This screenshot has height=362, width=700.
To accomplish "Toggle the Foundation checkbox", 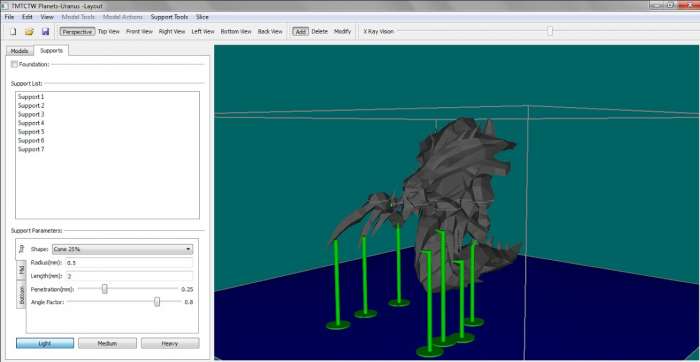I will pyautogui.click(x=14, y=64).
